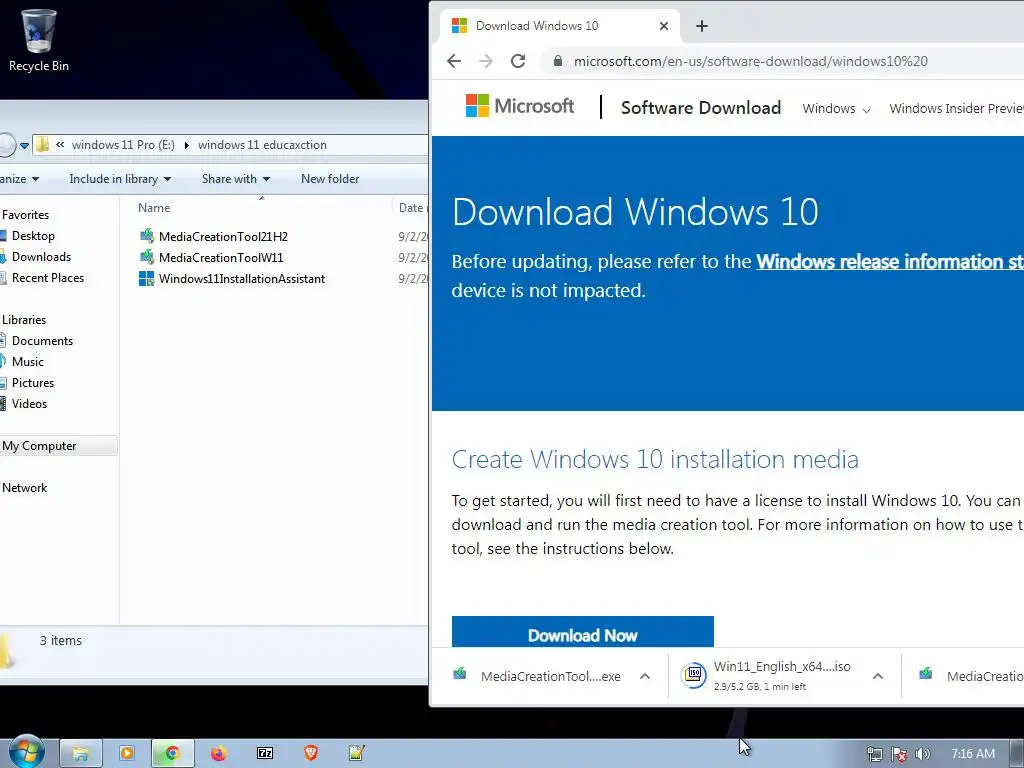The image size is (1024, 768).
Task: Click the Chrome back arrow button
Action: pyautogui.click(x=454, y=61)
